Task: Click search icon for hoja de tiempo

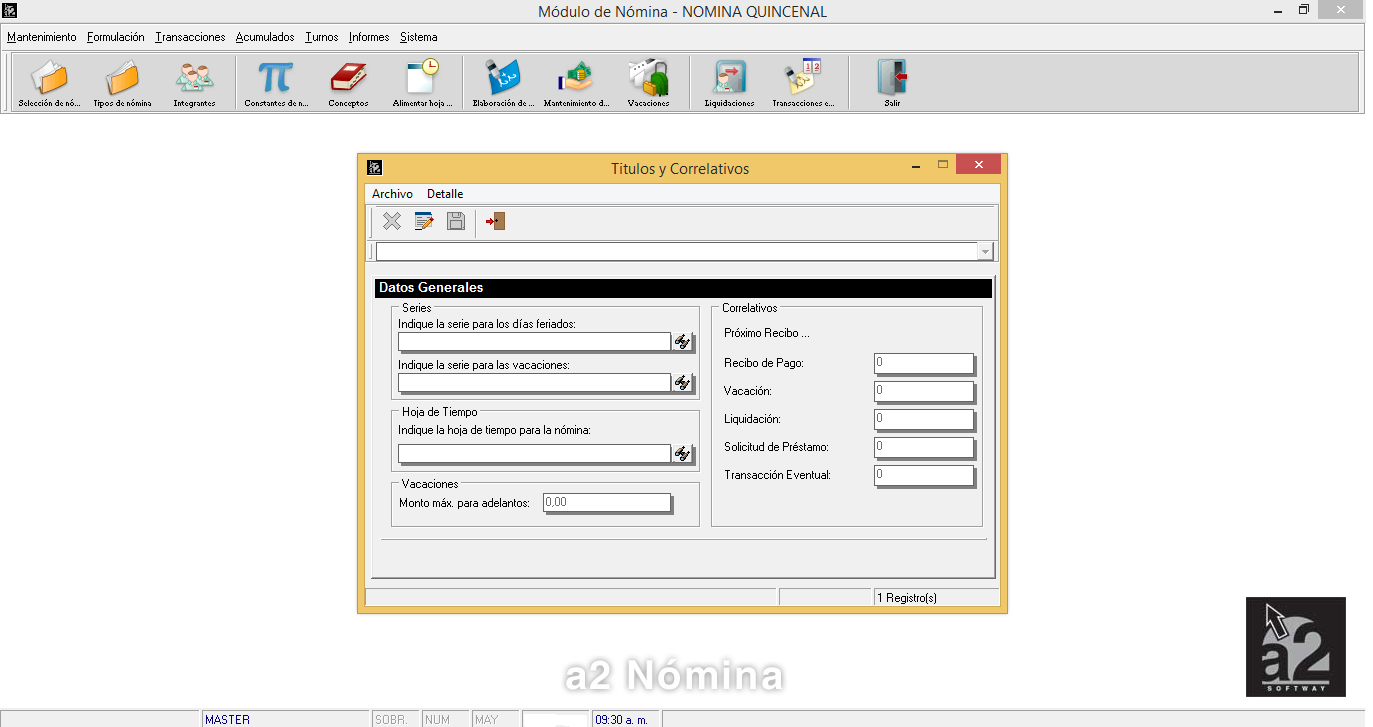Action: pyautogui.click(x=682, y=454)
